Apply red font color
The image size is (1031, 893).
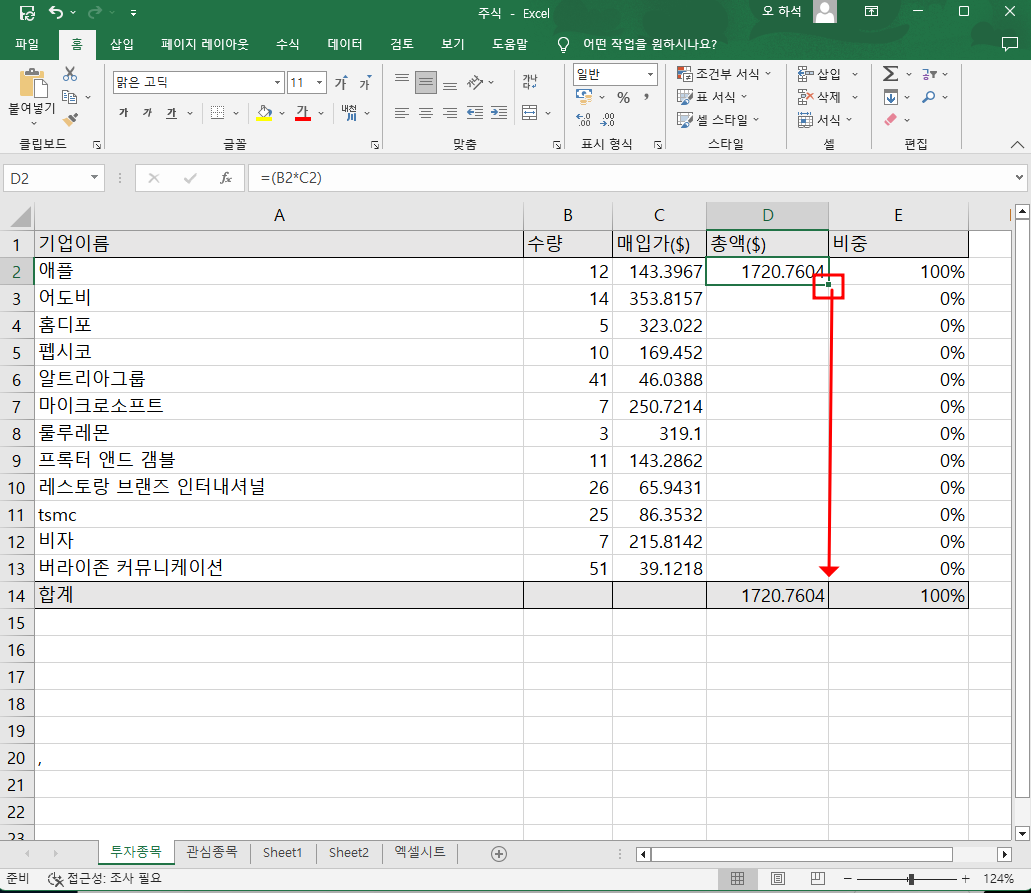[x=302, y=113]
